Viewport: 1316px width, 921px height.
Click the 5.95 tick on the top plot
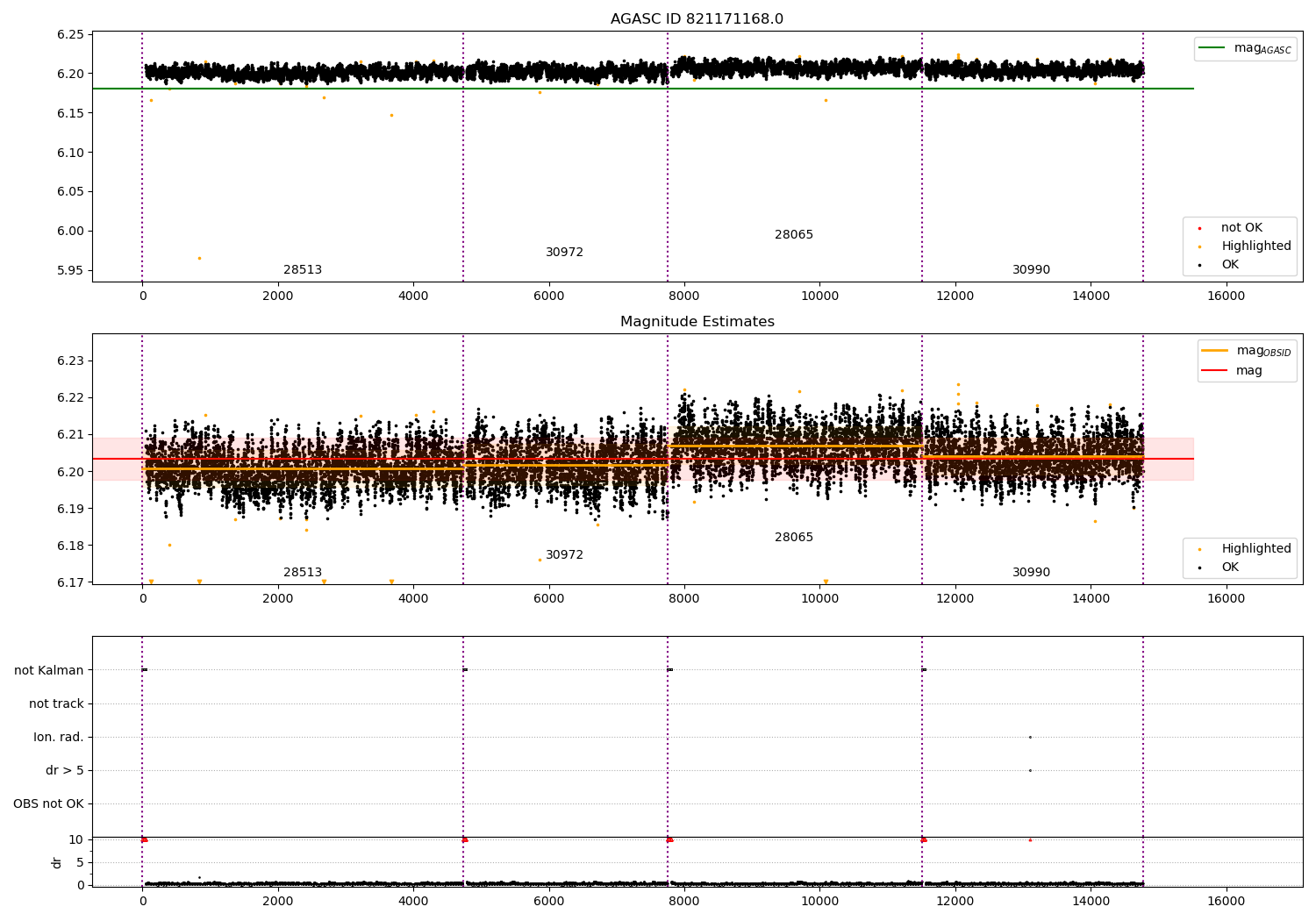click(69, 271)
